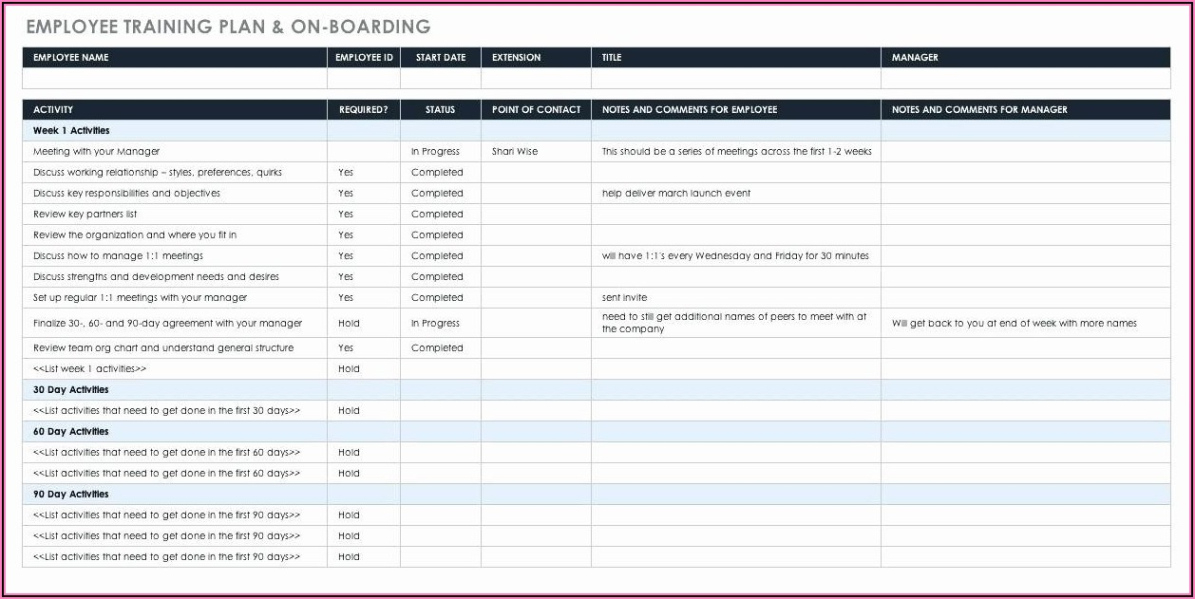Click the empty cell under TITLE header

[x=736, y=78]
